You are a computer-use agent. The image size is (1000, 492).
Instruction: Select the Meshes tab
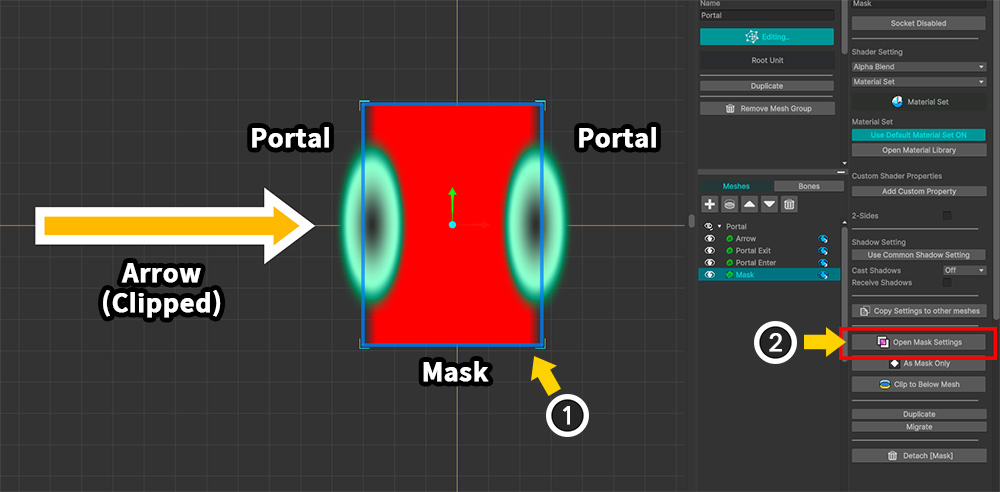(x=736, y=186)
